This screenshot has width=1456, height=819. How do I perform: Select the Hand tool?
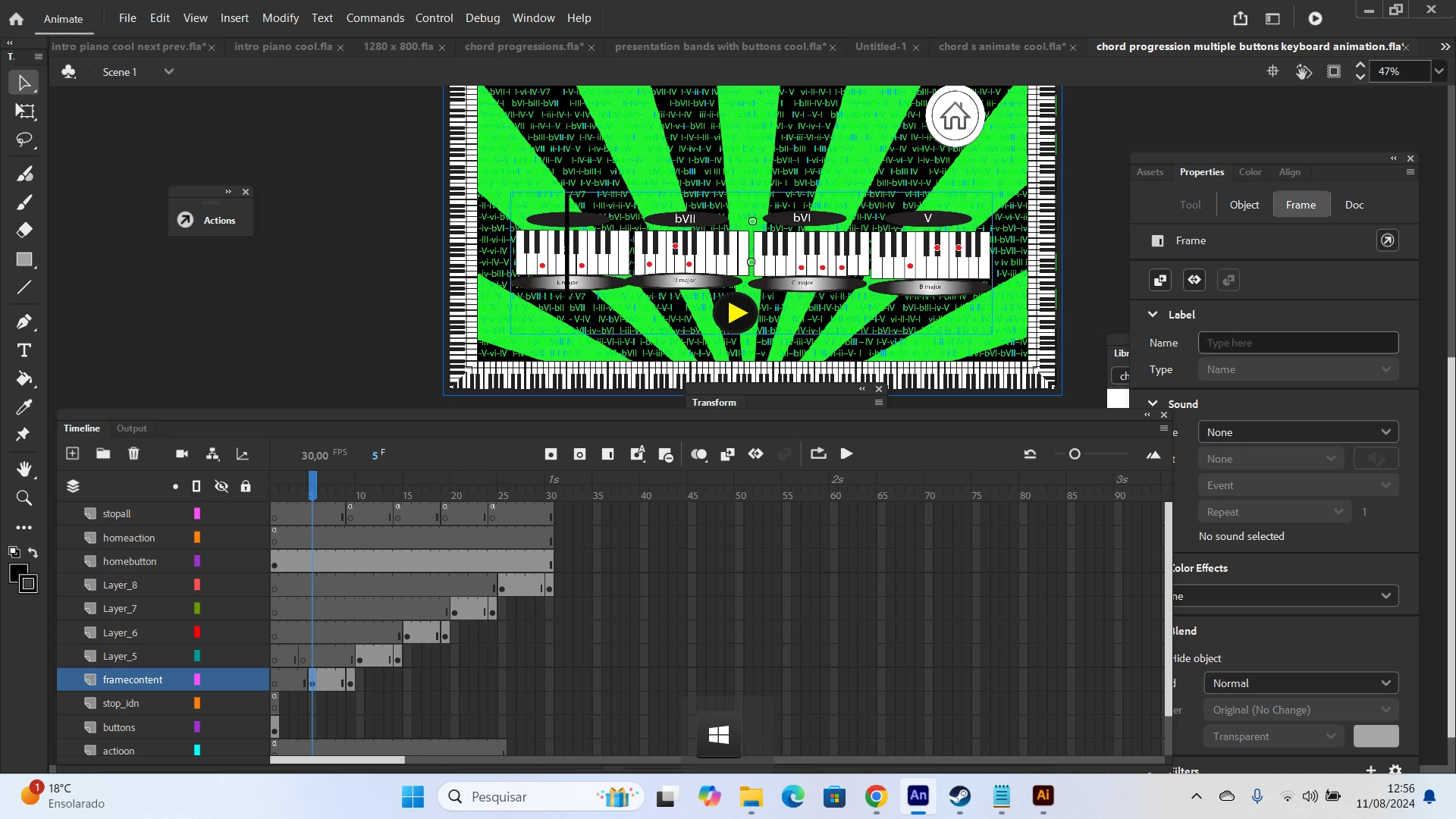click(24, 469)
